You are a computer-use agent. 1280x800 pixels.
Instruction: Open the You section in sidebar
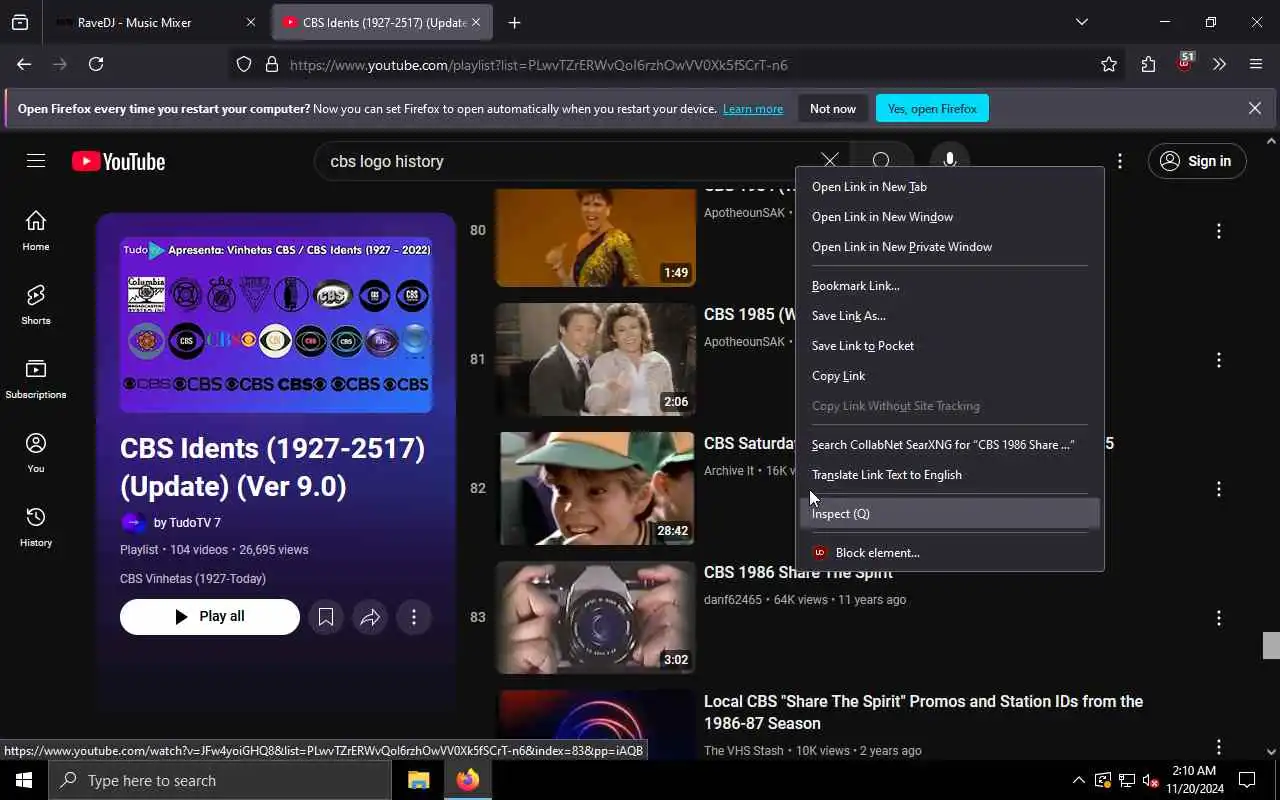click(36, 453)
